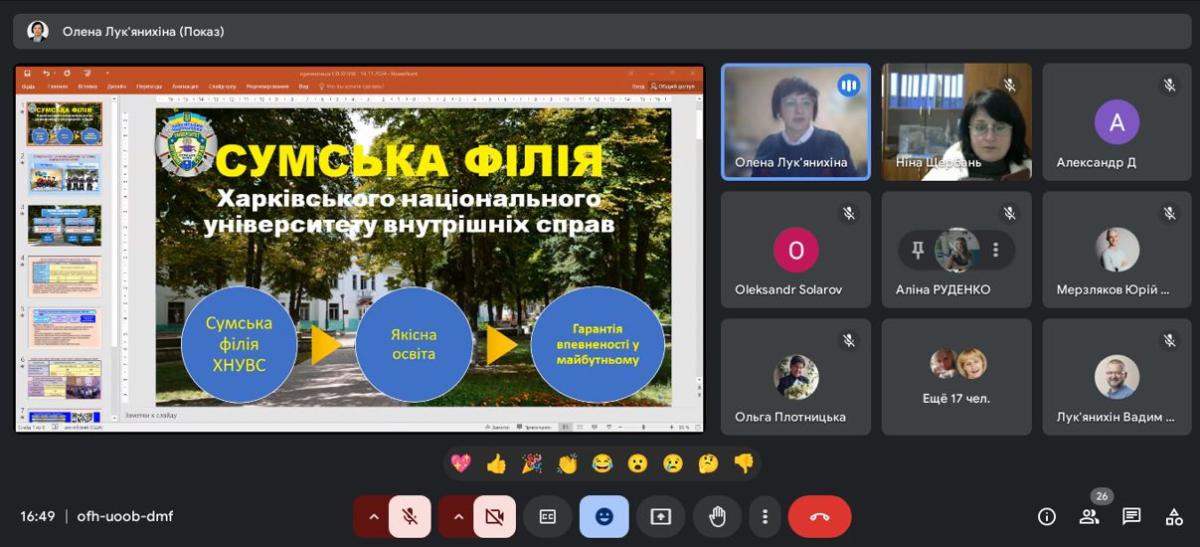Open the Дизайн ribbon tab

(x=117, y=87)
